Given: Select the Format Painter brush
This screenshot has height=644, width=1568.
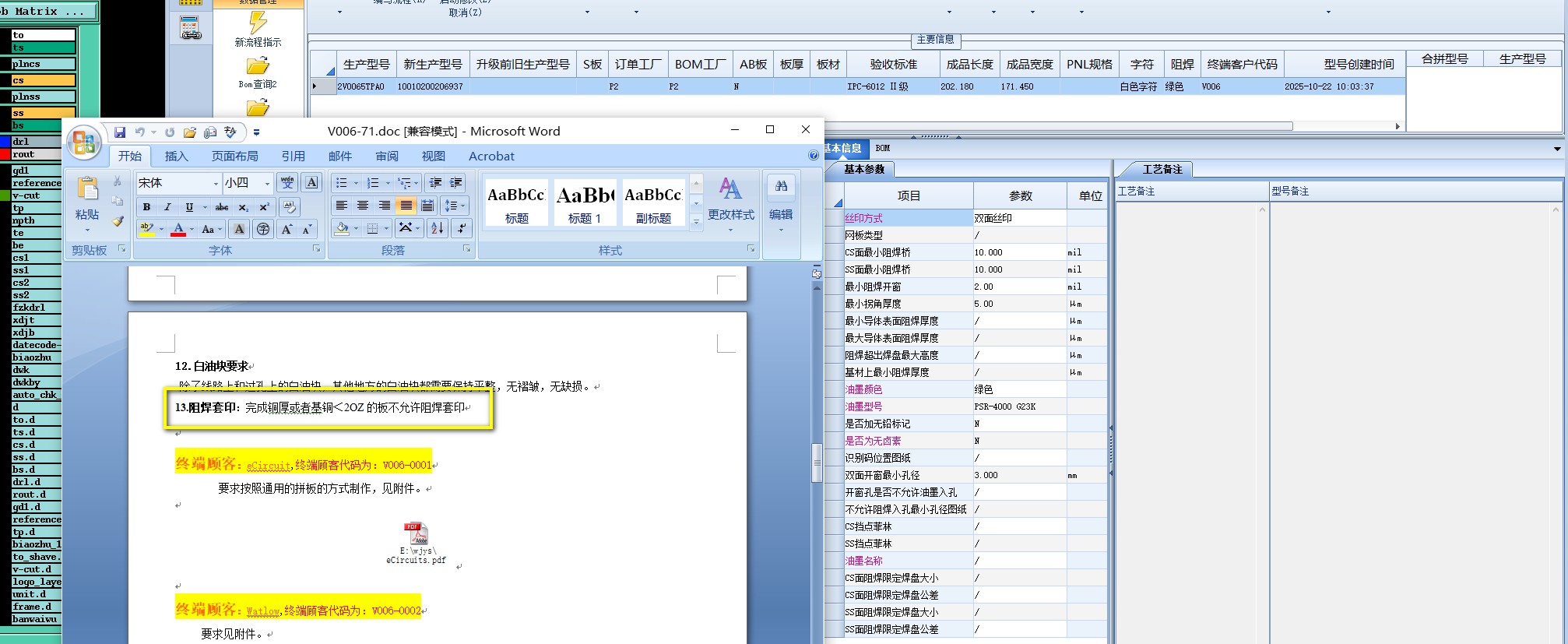Looking at the screenshot, I should pyautogui.click(x=118, y=221).
